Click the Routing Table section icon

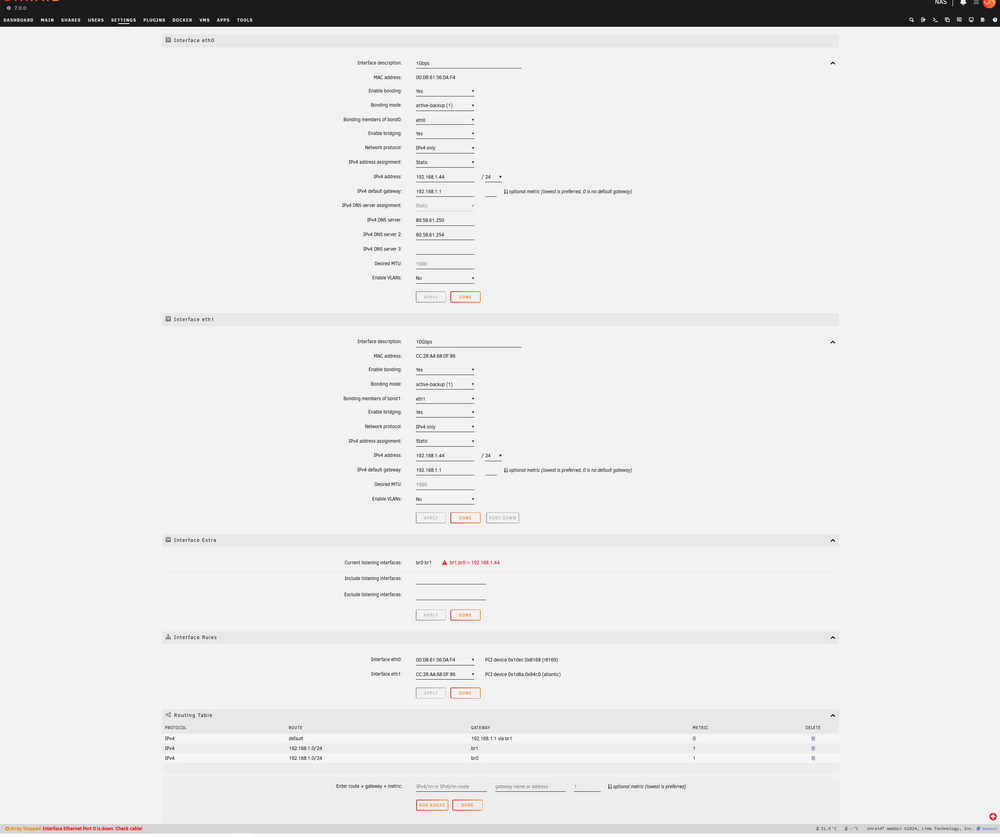(168, 715)
